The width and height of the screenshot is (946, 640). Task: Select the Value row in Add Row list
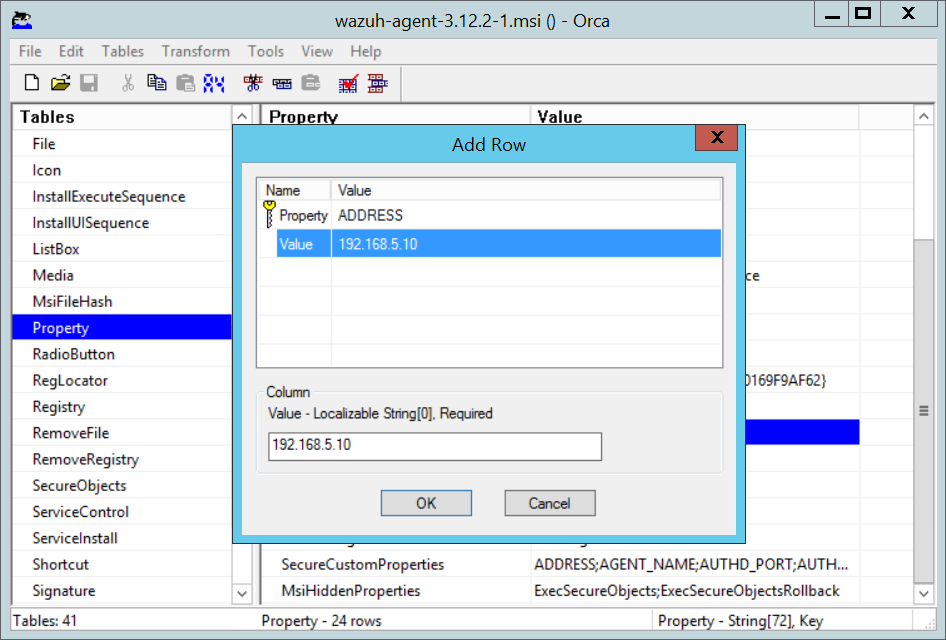pyautogui.click(x=489, y=244)
